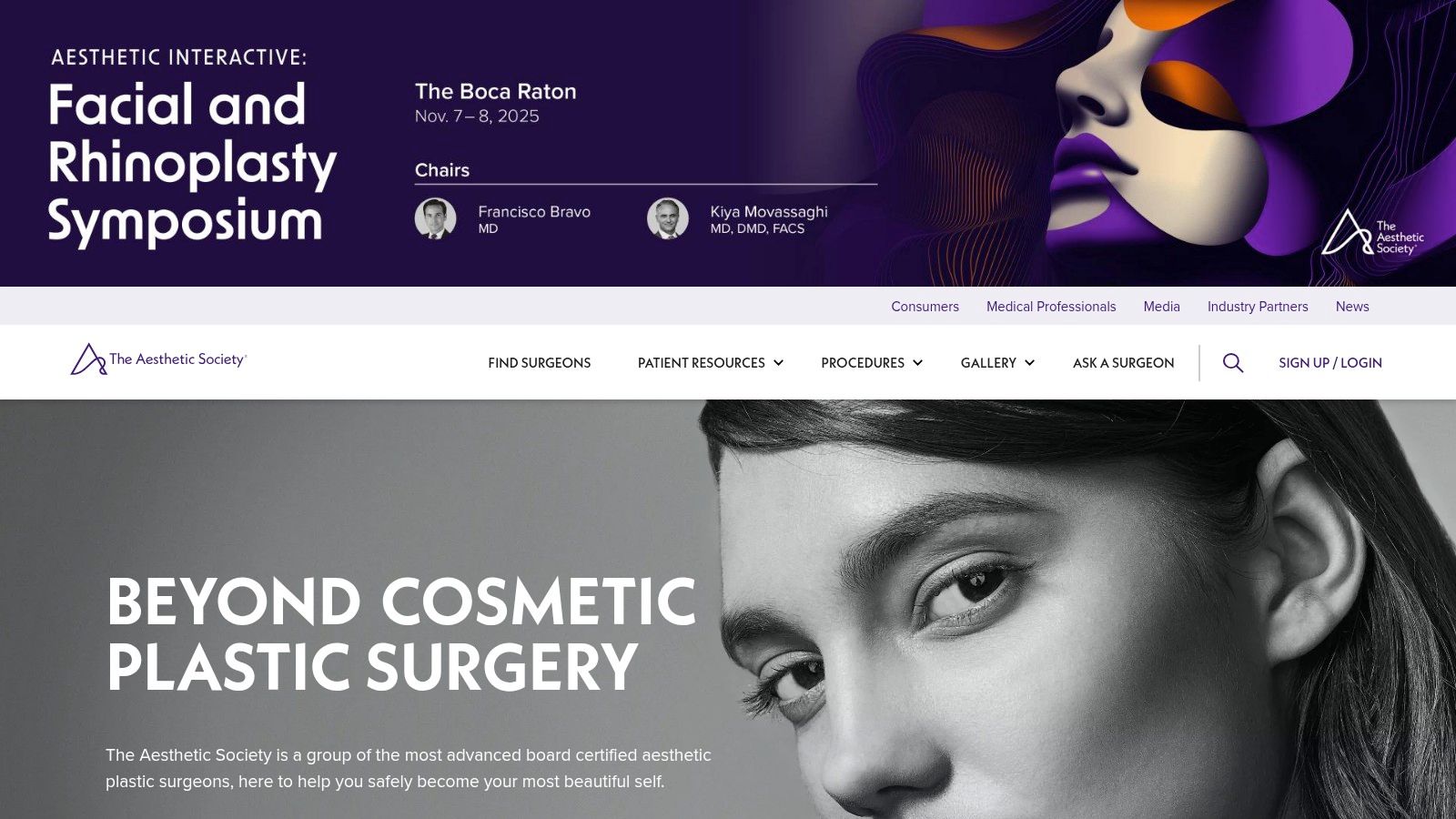
Task: Click The Aesthetic Society logo in navbar
Action: [x=158, y=359]
